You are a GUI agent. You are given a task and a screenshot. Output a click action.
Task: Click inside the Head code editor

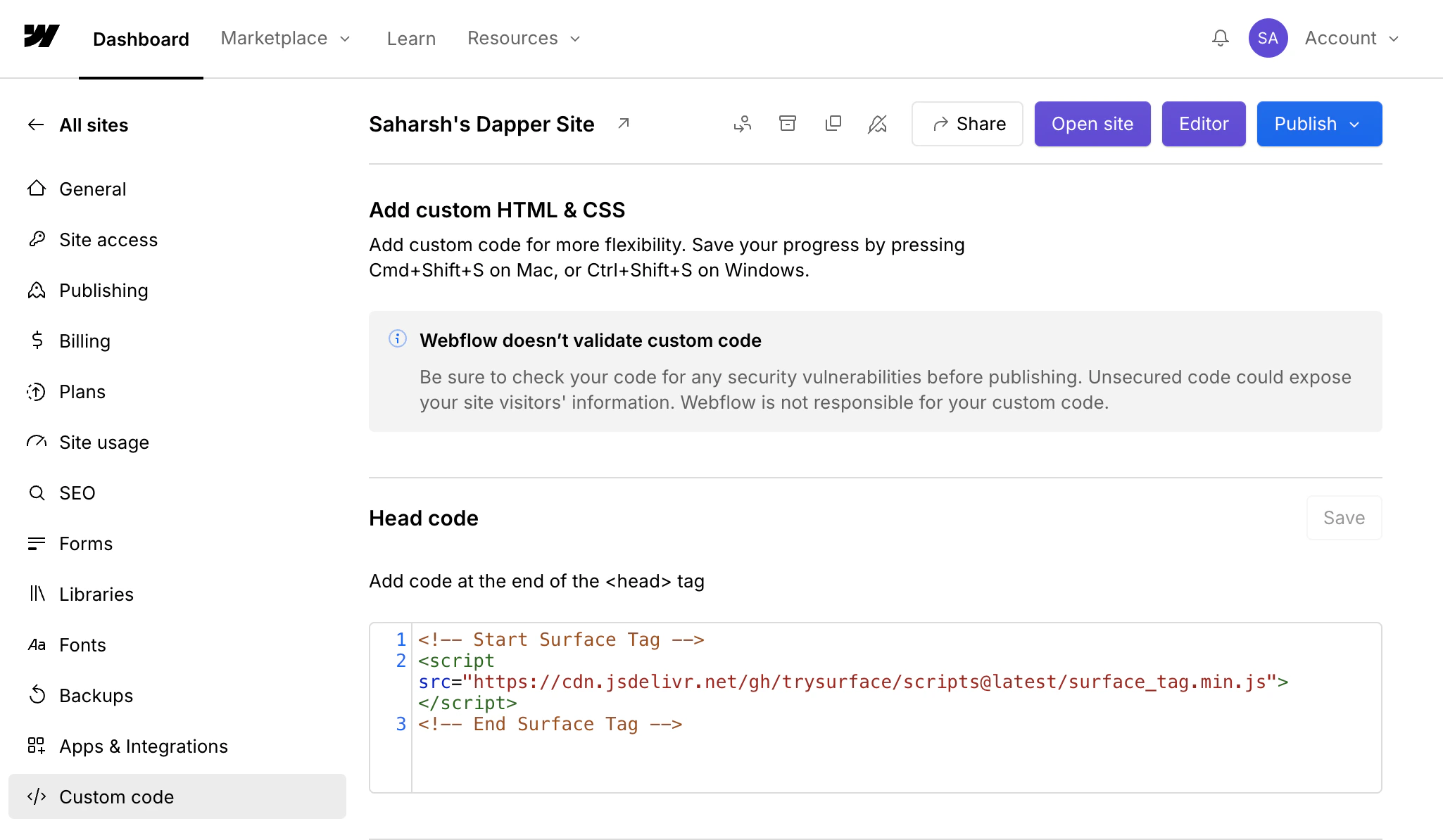pyautogui.click(x=876, y=708)
